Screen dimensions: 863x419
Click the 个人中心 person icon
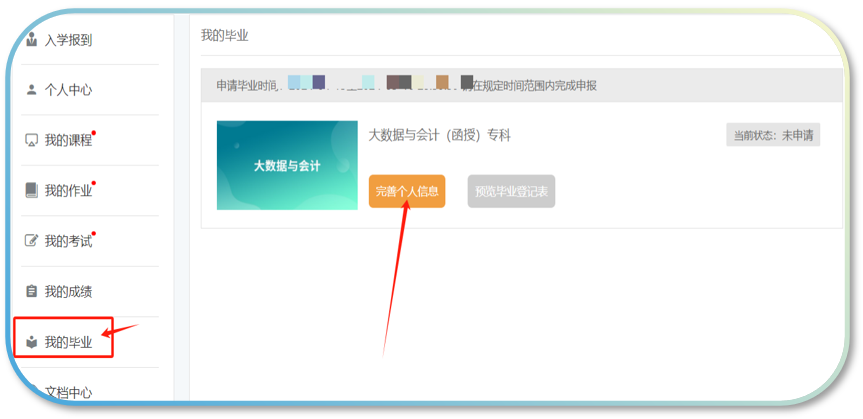pos(31,90)
